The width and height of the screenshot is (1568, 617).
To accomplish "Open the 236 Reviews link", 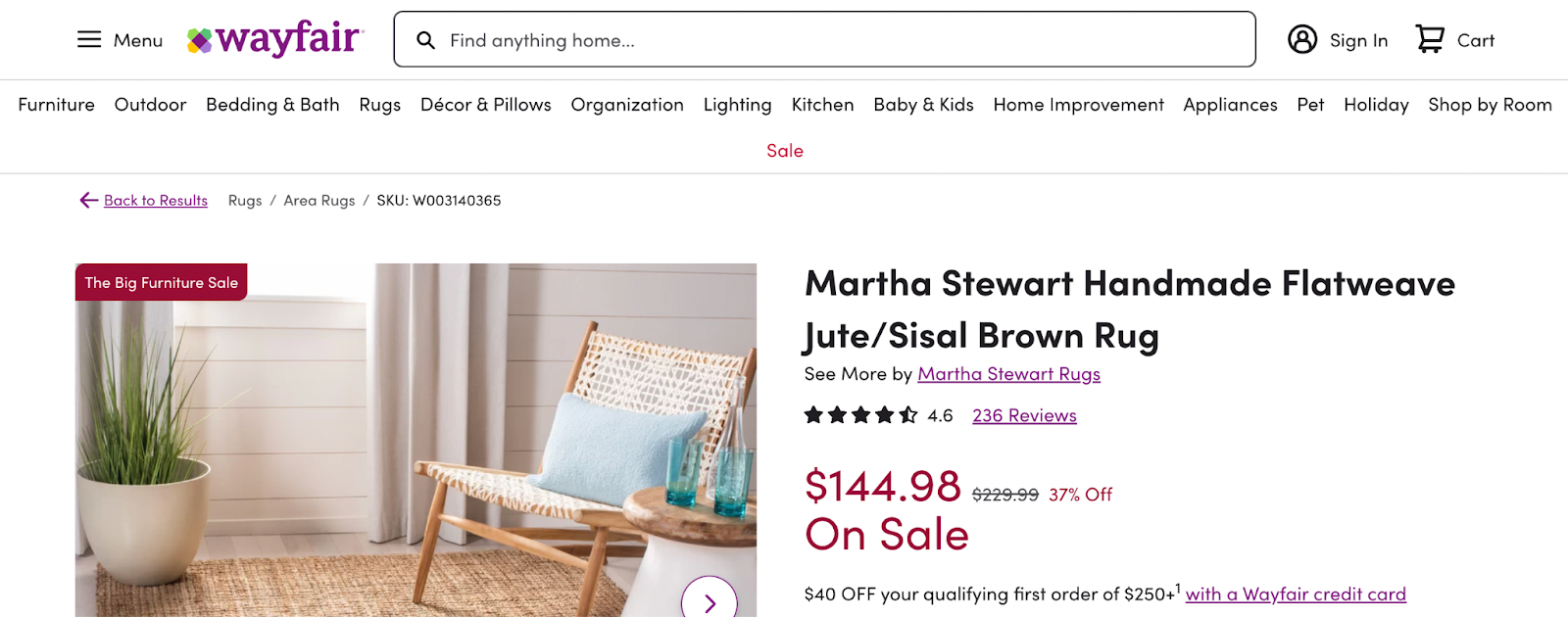I will pos(1024,415).
